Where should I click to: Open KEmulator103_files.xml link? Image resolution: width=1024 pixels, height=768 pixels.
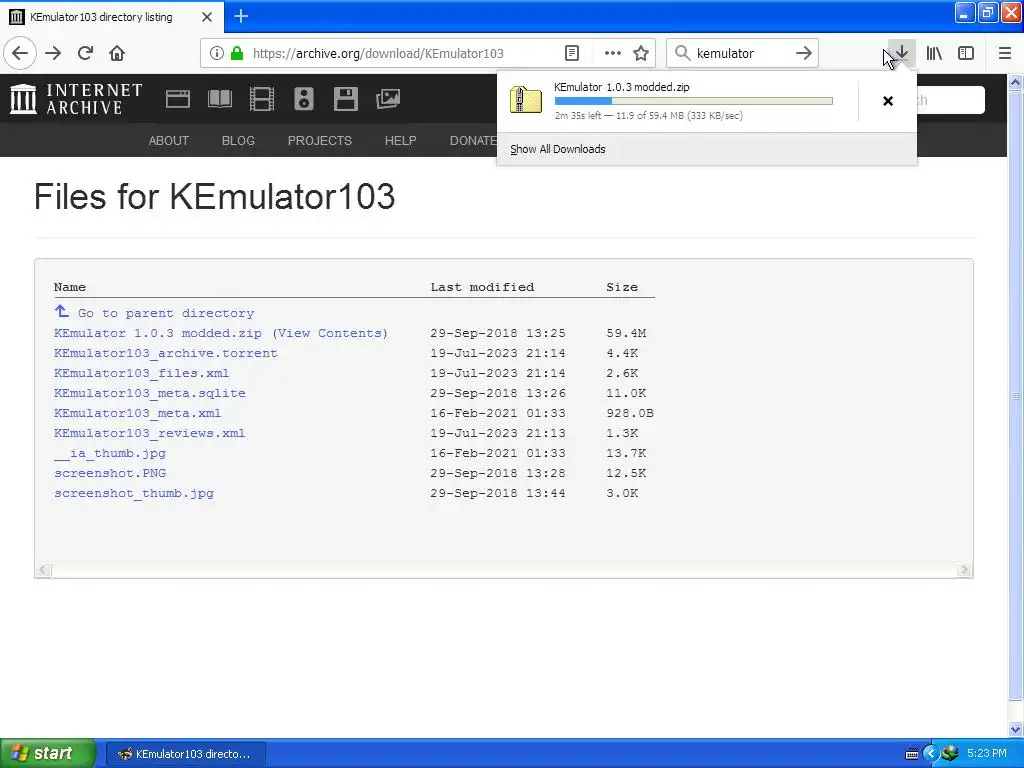[141, 374]
